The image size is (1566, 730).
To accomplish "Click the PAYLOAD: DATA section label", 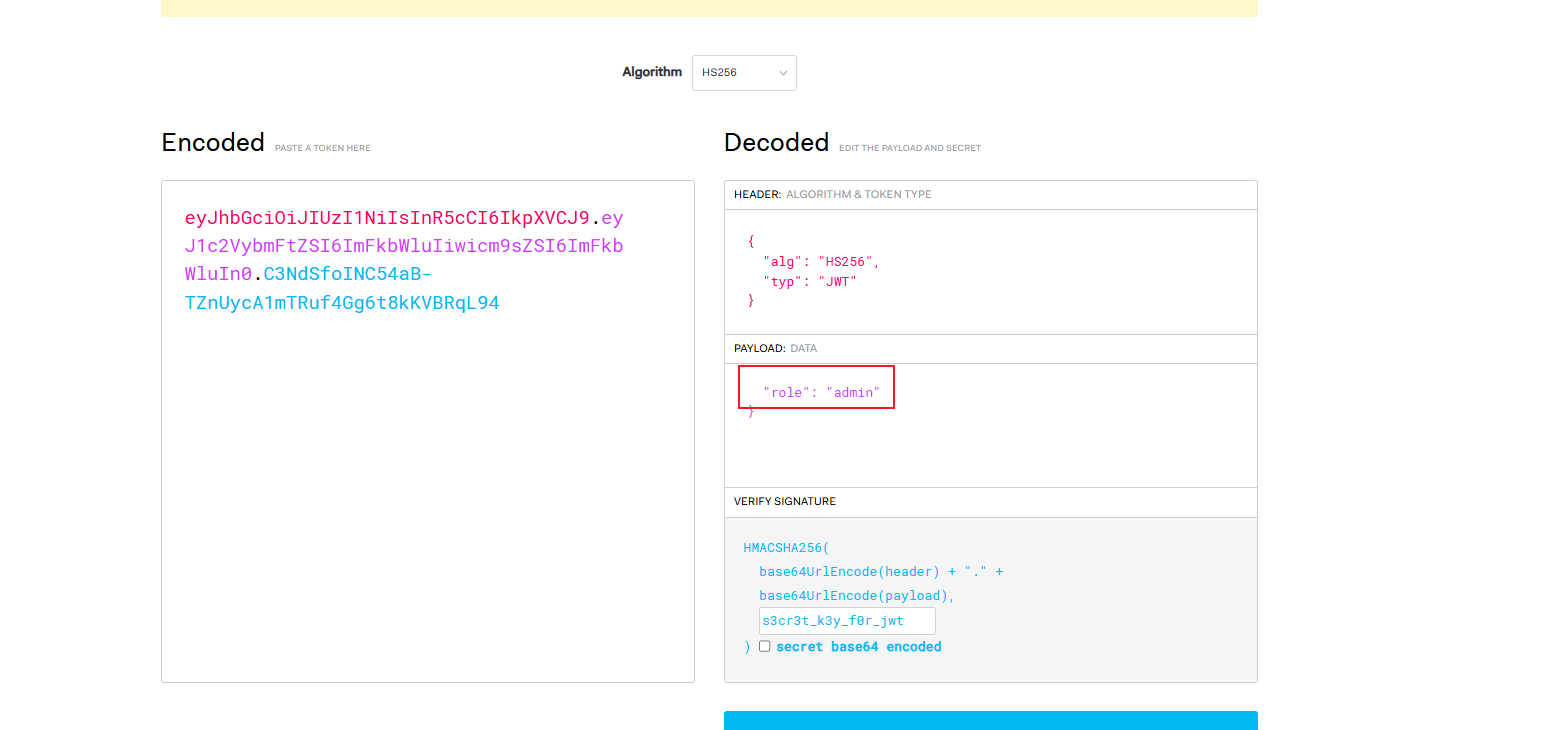I will [775, 349].
